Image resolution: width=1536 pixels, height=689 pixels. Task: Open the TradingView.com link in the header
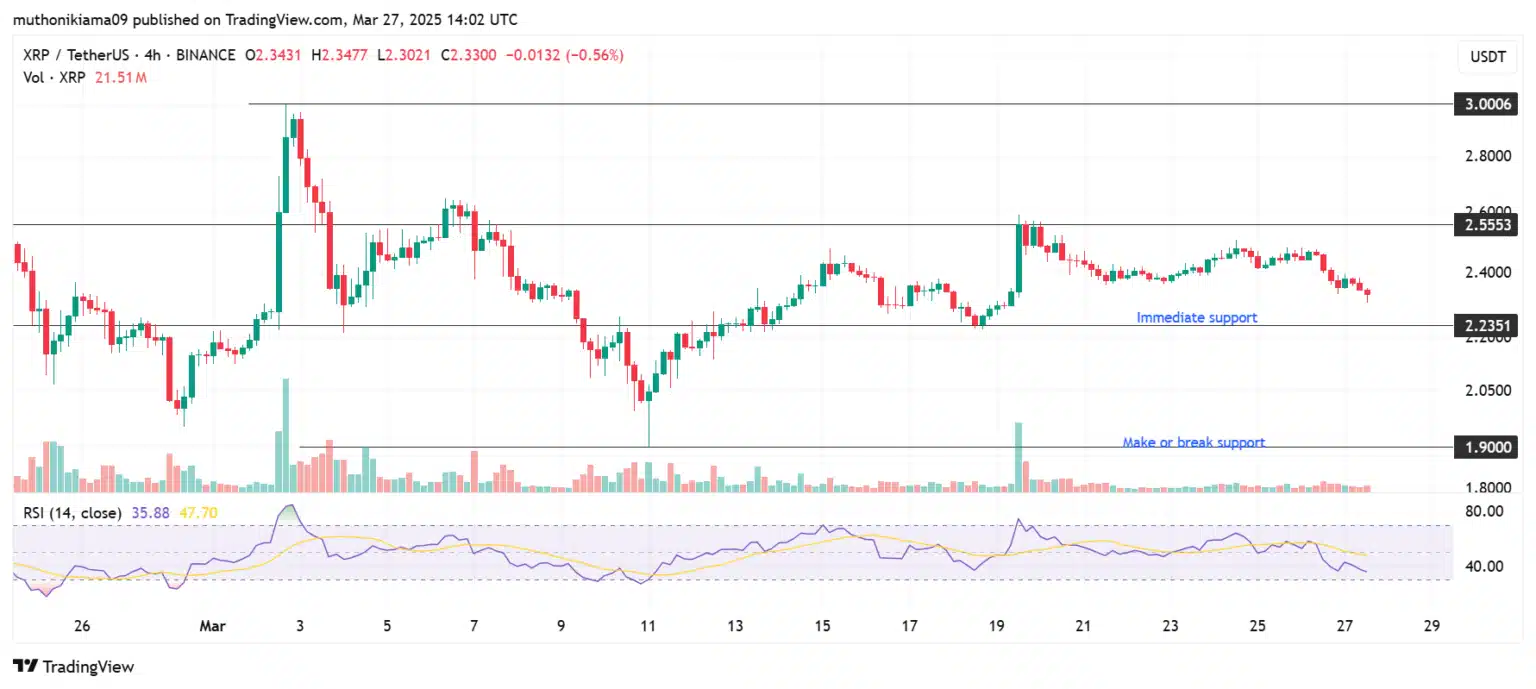[x=283, y=19]
